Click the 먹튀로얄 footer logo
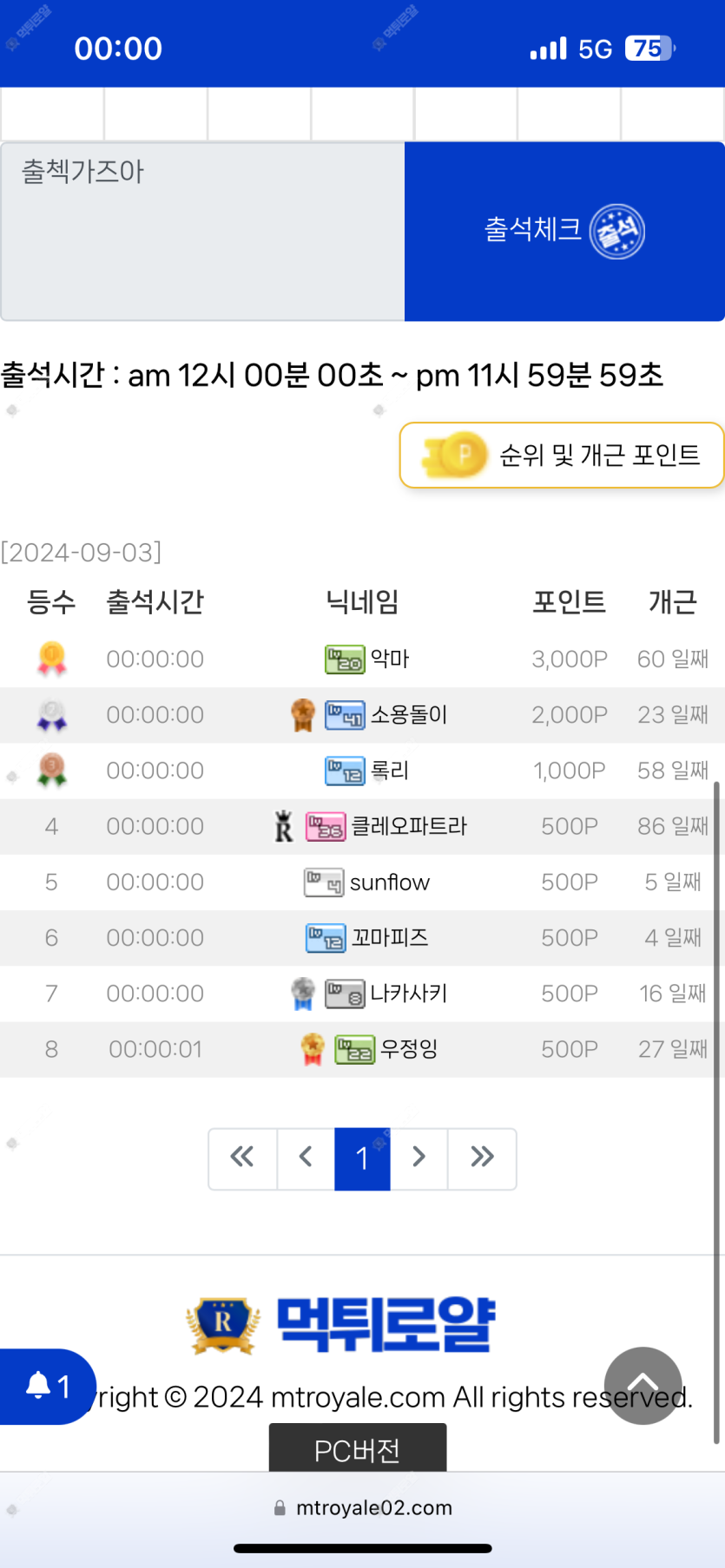 (x=340, y=1325)
